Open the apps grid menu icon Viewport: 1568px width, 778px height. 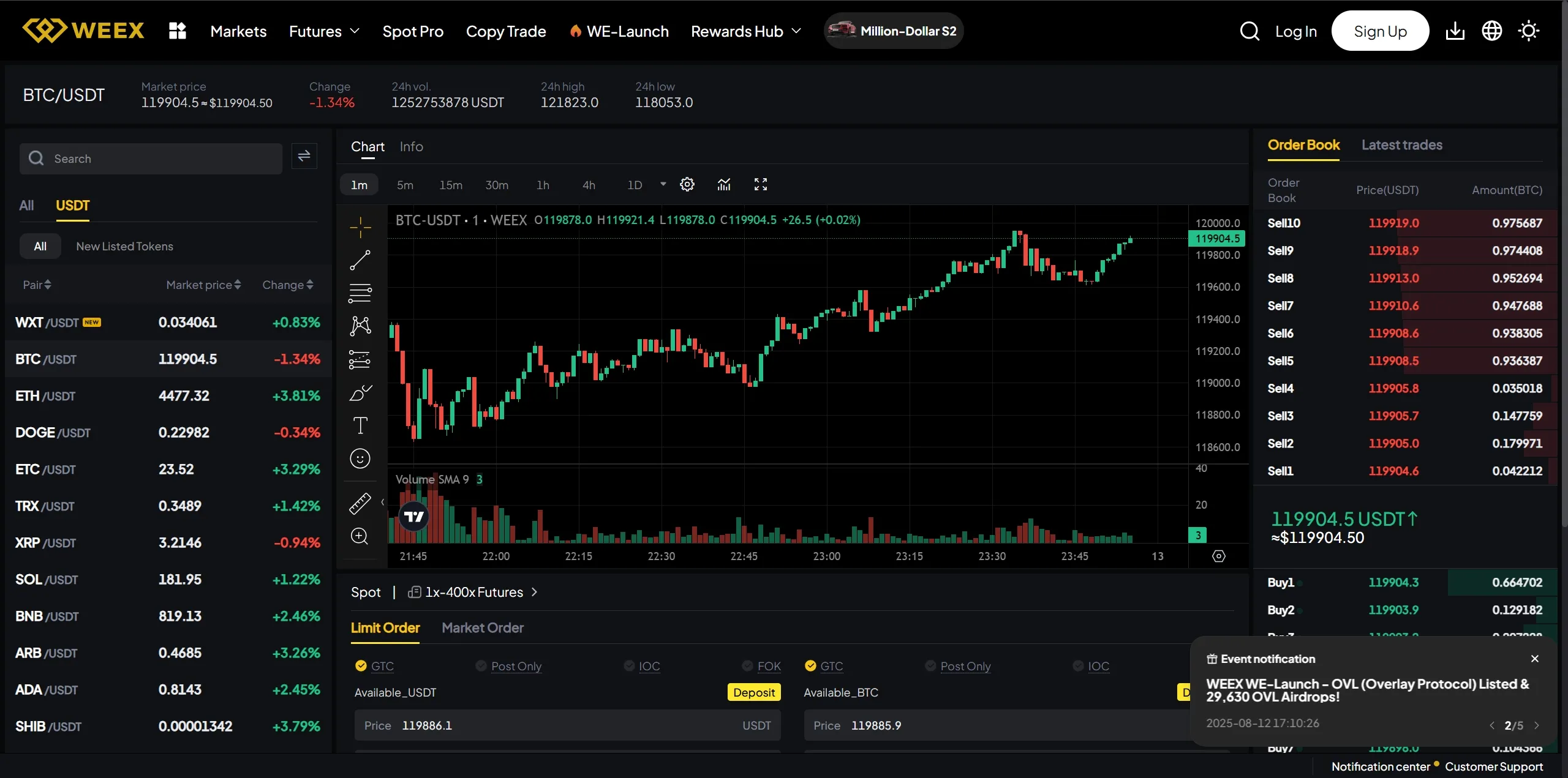click(x=177, y=31)
